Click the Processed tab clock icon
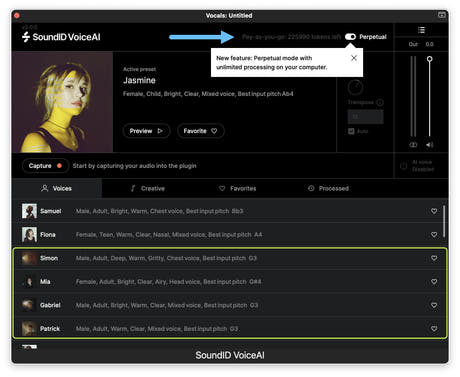The image size is (460, 377). pyautogui.click(x=311, y=188)
